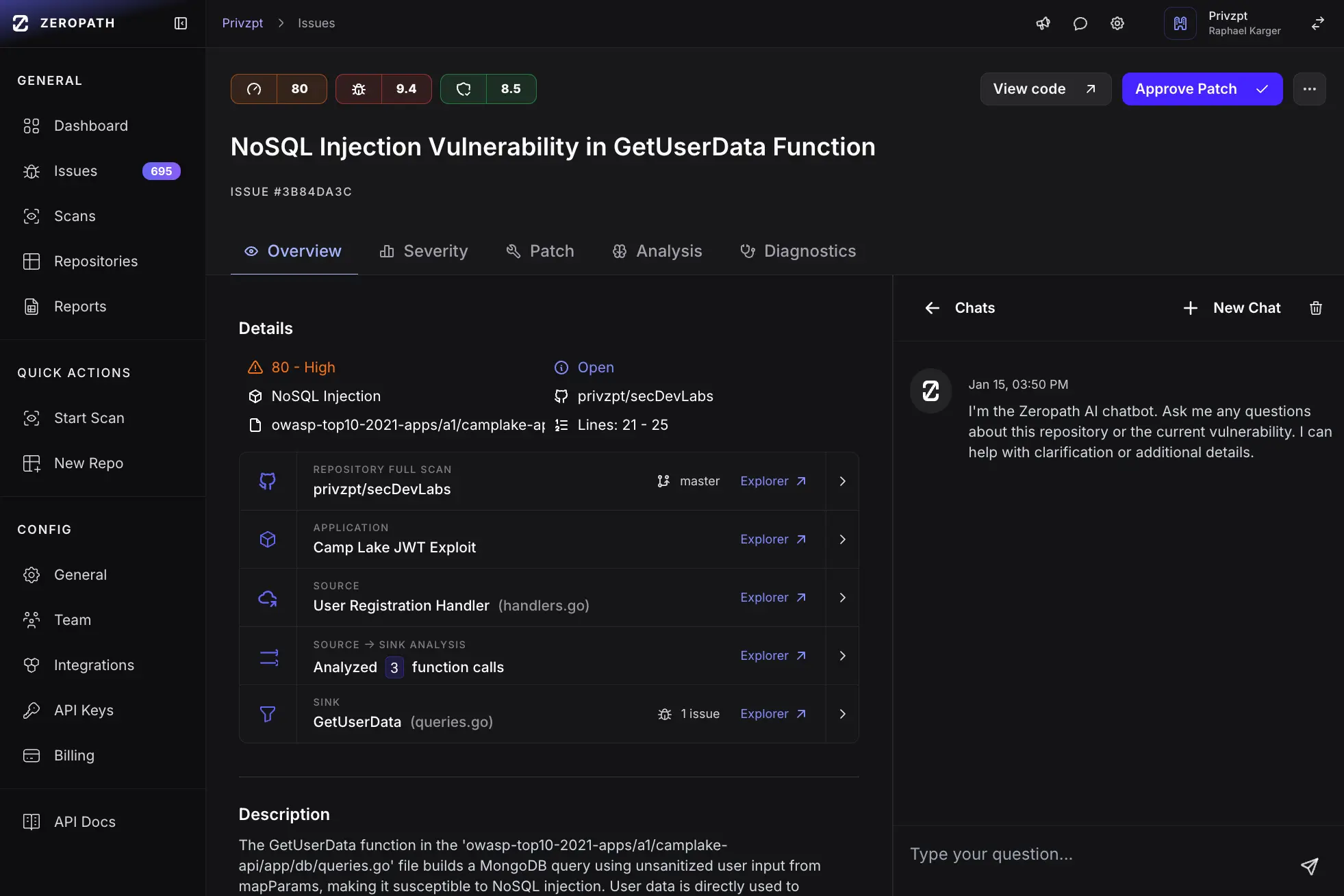The image size is (1344, 896).
Task: Delete chat using trash icon
Action: (x=1315, y=308)
